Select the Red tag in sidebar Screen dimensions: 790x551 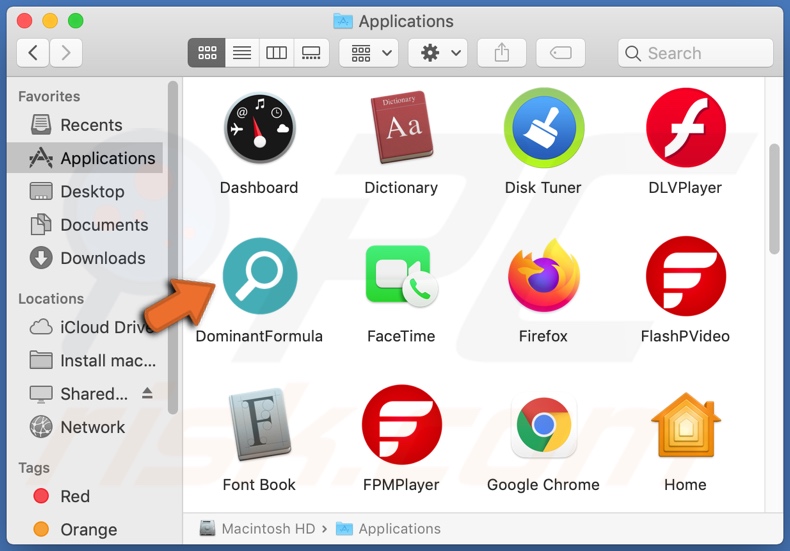[x=74, y=496]
